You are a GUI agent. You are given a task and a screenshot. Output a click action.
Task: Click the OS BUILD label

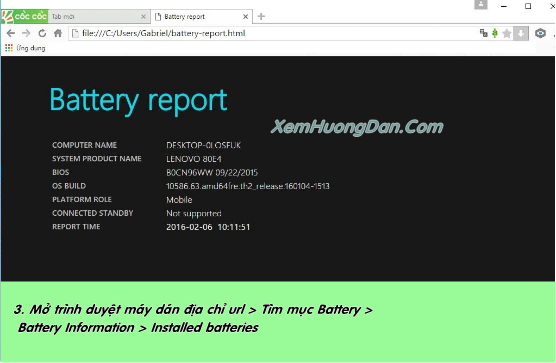pyautogui.click(x=69, y=186)
